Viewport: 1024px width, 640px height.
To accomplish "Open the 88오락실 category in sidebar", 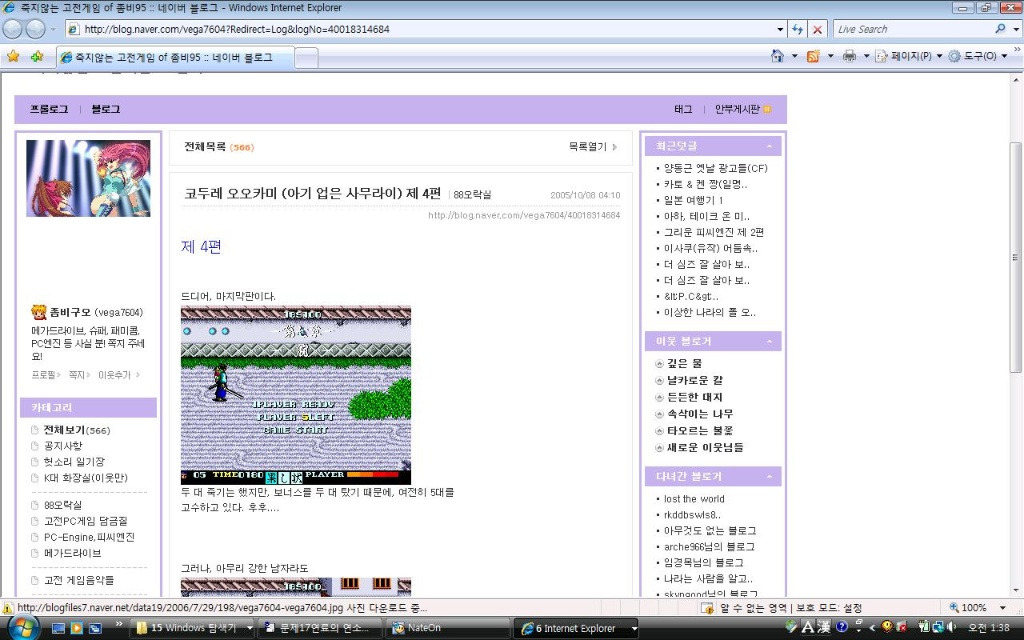I will (x=63, y=505).
